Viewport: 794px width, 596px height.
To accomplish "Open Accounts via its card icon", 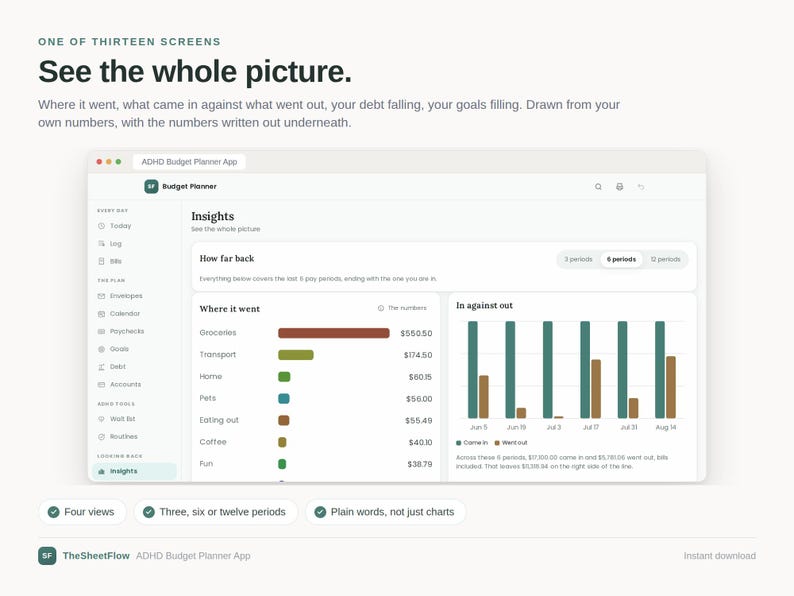I will point(101,384).
